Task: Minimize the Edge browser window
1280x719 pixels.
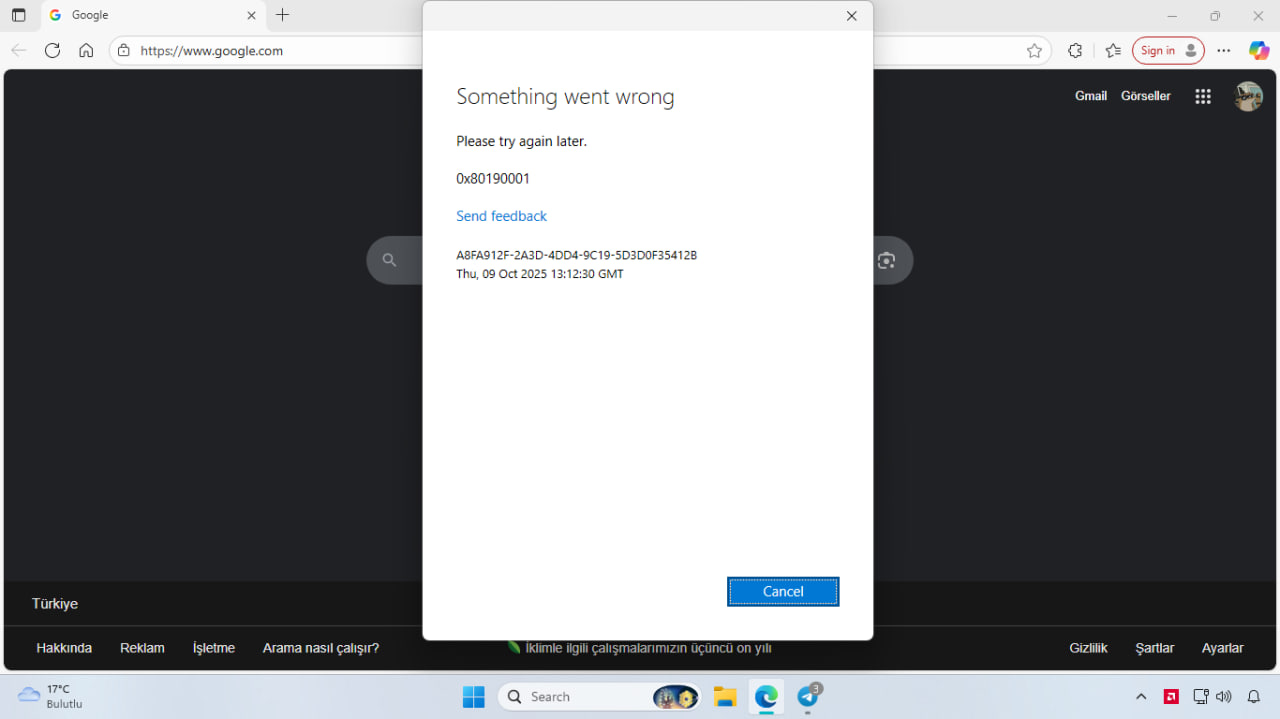Action: pos(1172,16)
